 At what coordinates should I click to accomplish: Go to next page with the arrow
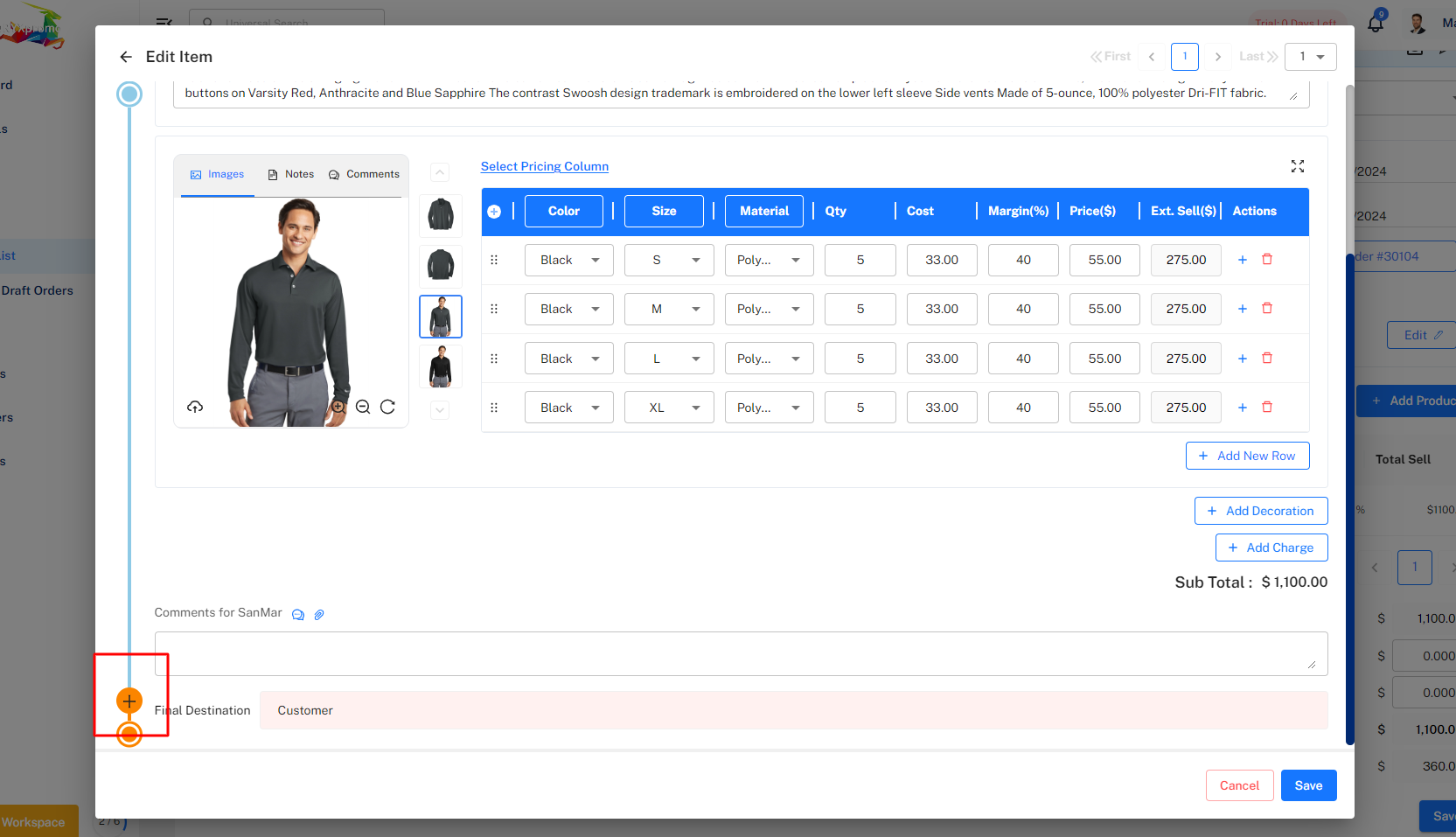coord(1218,57)
